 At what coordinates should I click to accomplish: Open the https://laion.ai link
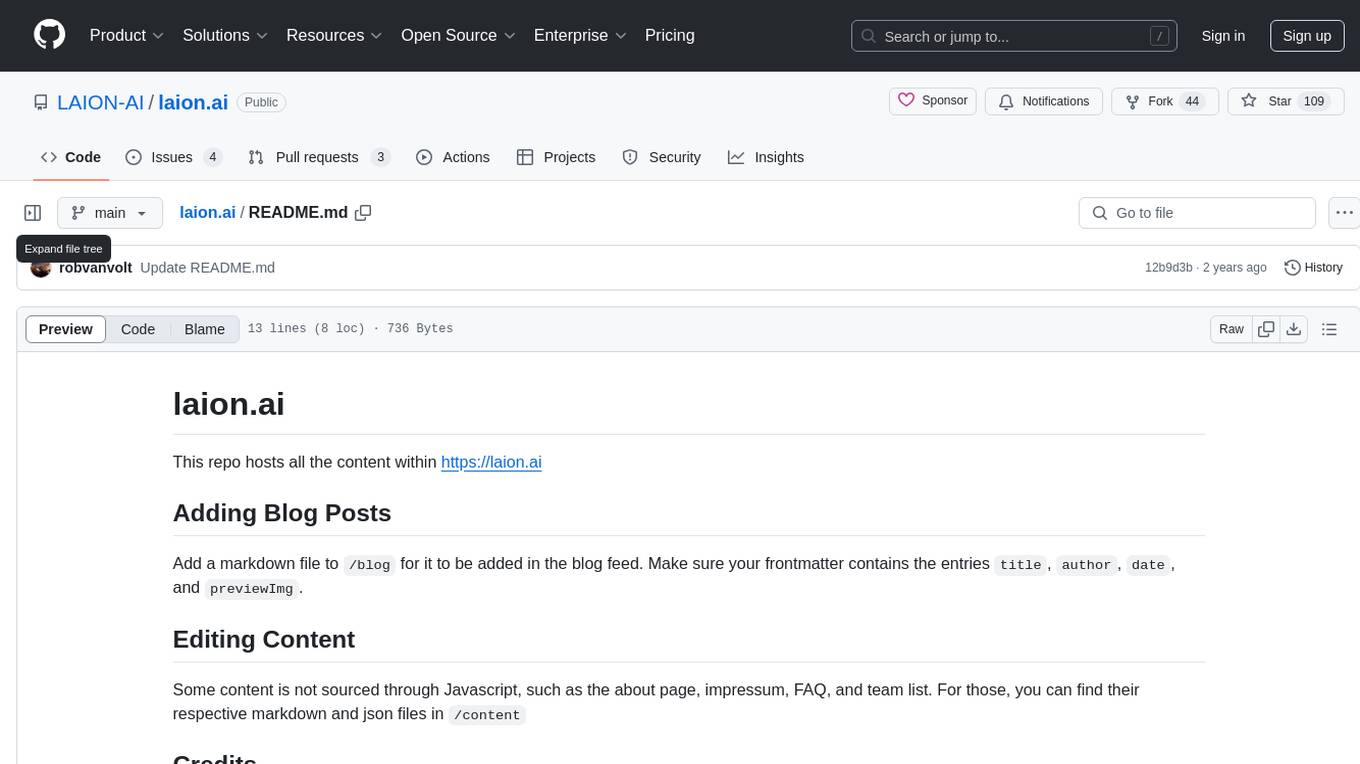tap(491, 462)
